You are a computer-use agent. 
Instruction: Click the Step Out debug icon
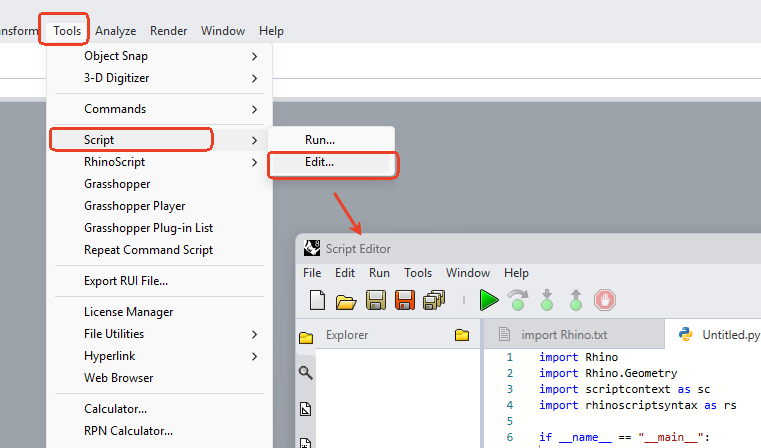click(x=576, y=300)
